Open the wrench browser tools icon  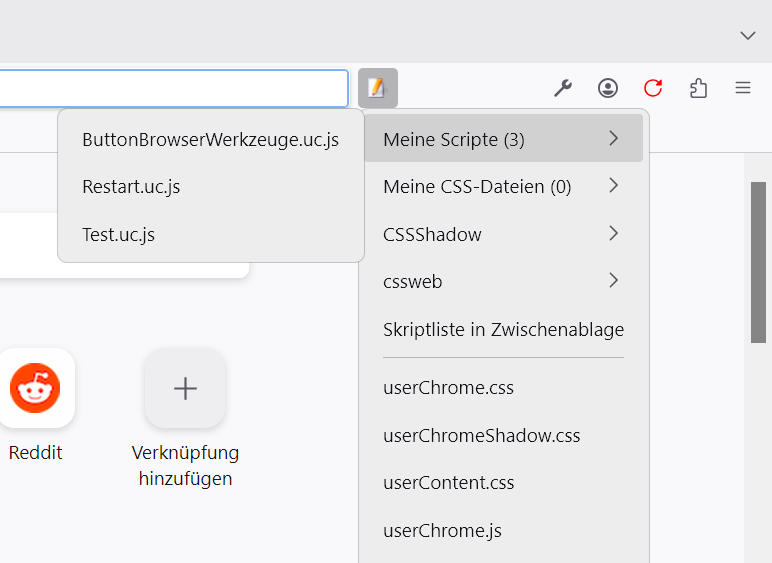[563, 88]
